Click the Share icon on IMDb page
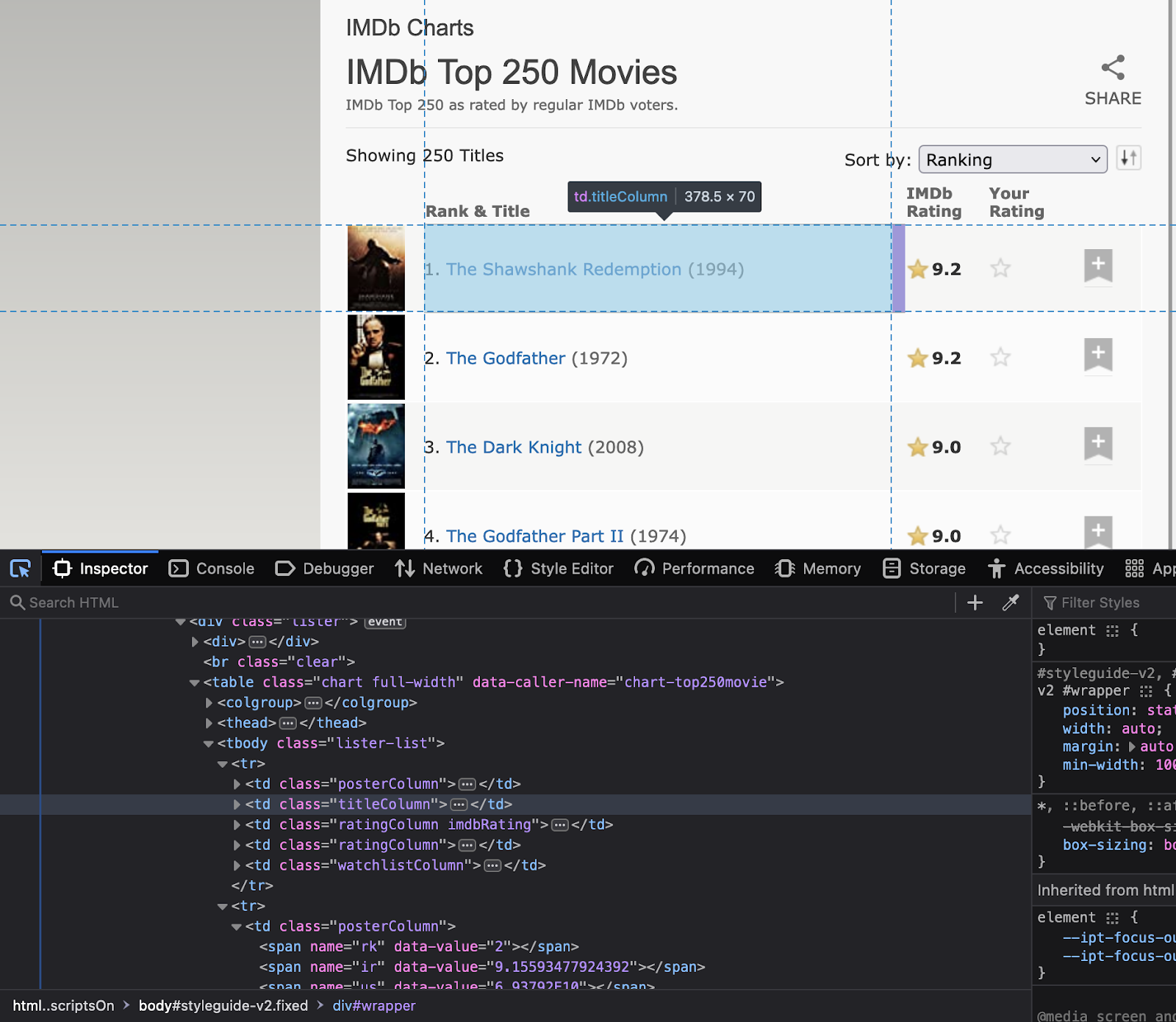 click(x=1113, y=68)
